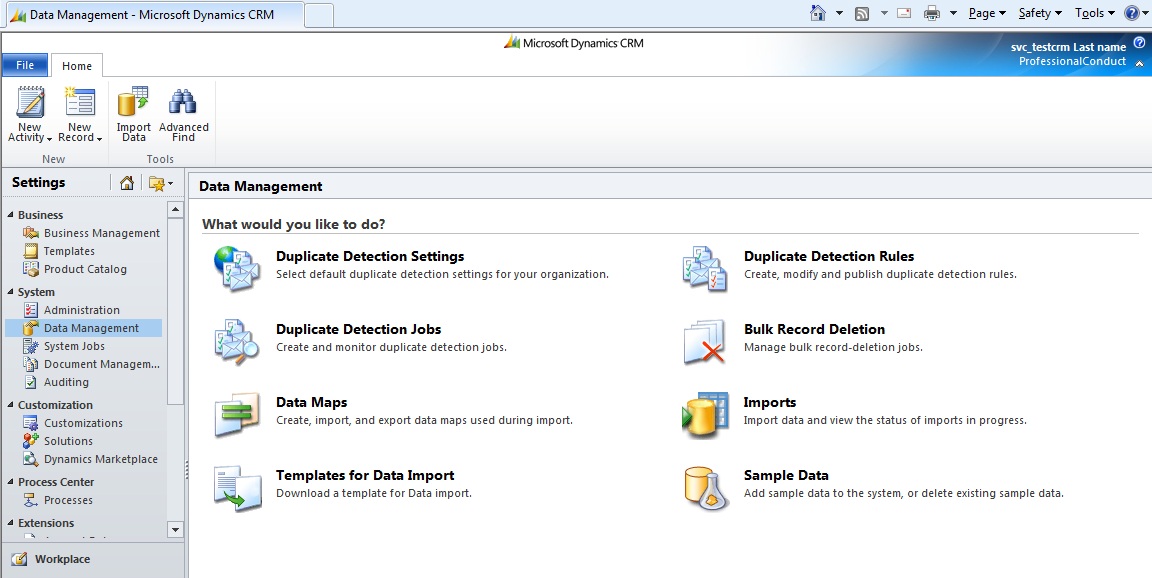1152x578 pixels.
Task: Click the New Record ribbon icon
Action: click(79, 102)
